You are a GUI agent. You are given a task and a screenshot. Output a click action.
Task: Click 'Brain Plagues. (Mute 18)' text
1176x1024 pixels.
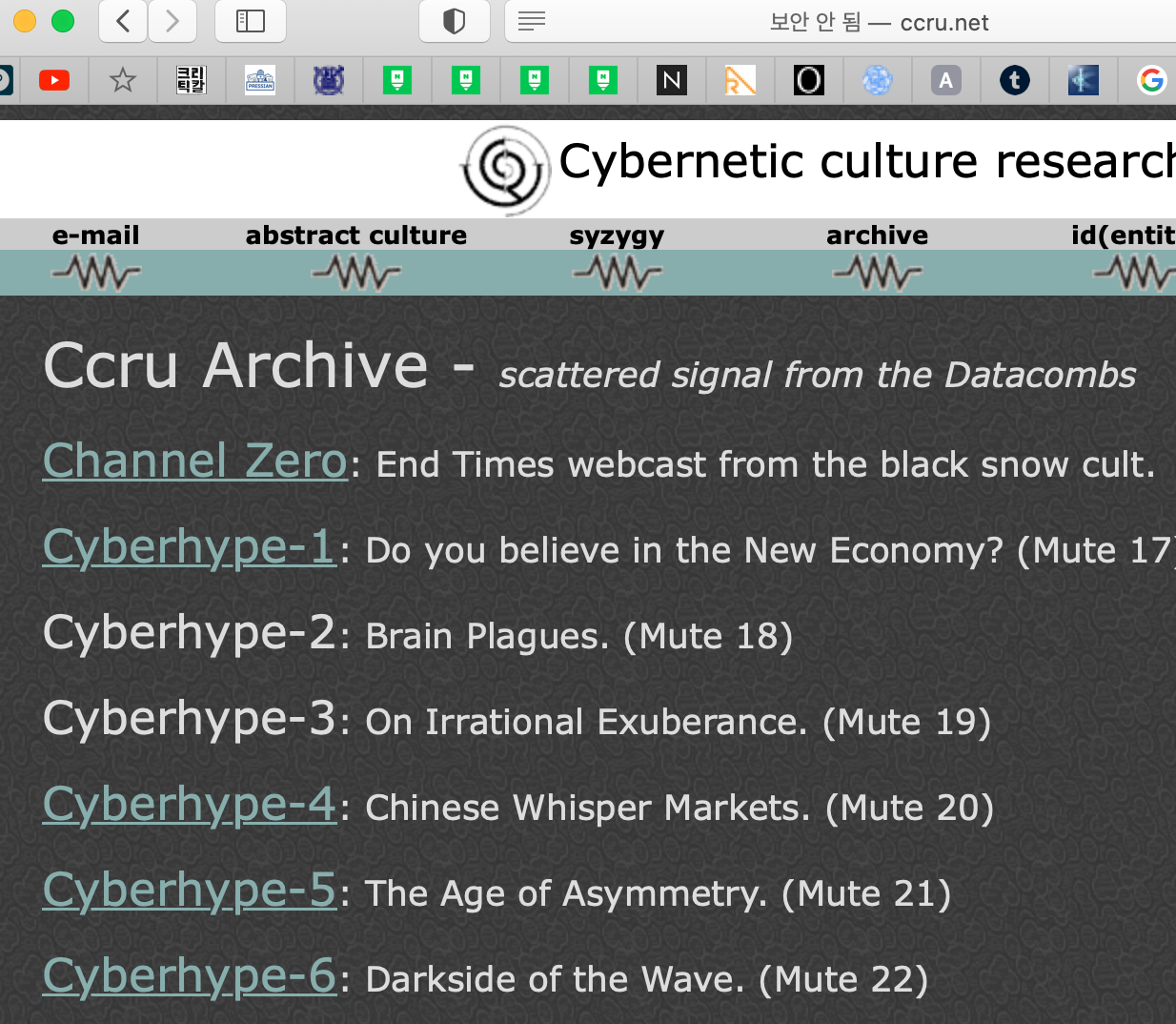pyautogui.click(x=579, y=637)
